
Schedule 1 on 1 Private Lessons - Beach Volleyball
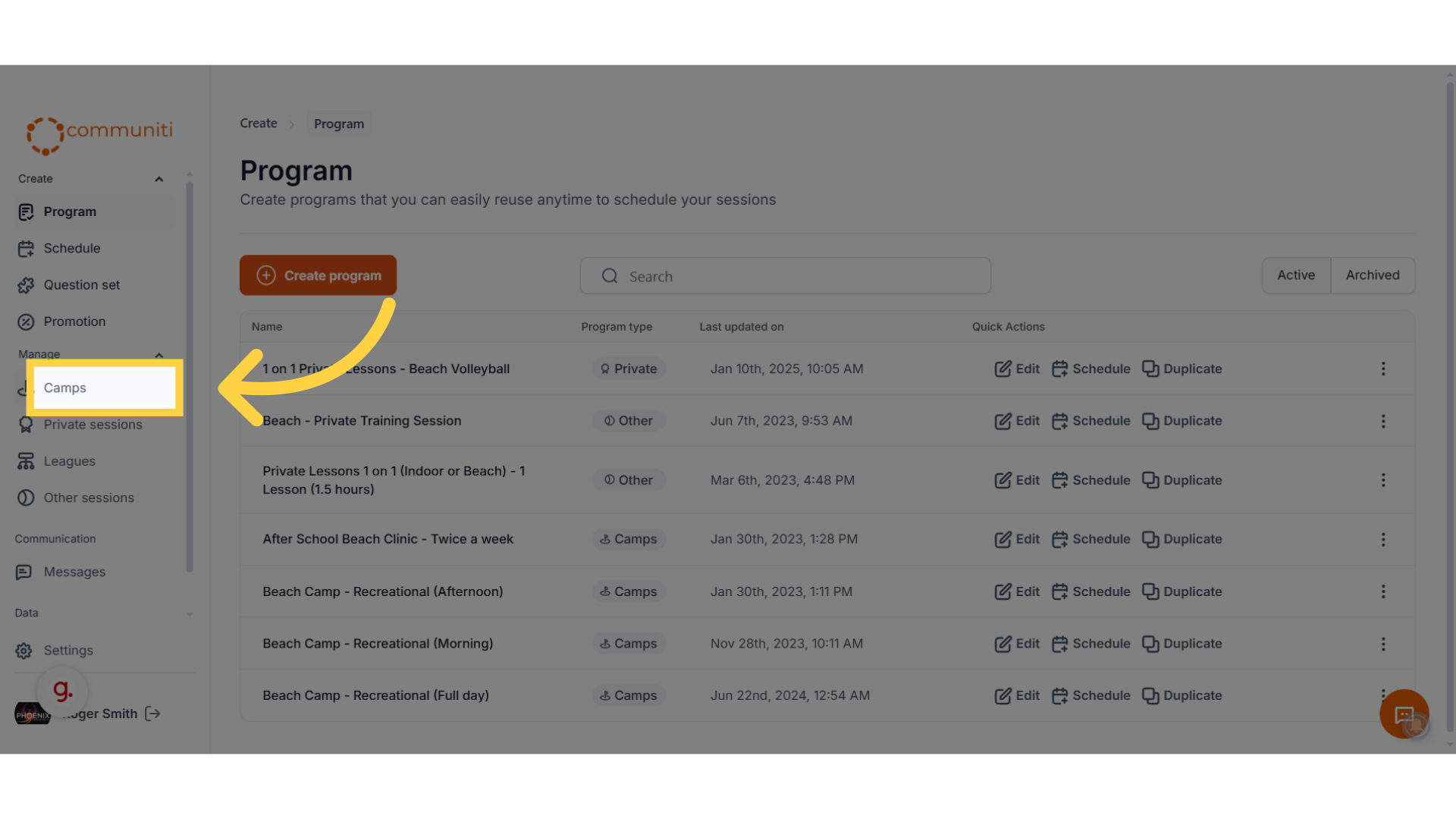point(1091,369)
